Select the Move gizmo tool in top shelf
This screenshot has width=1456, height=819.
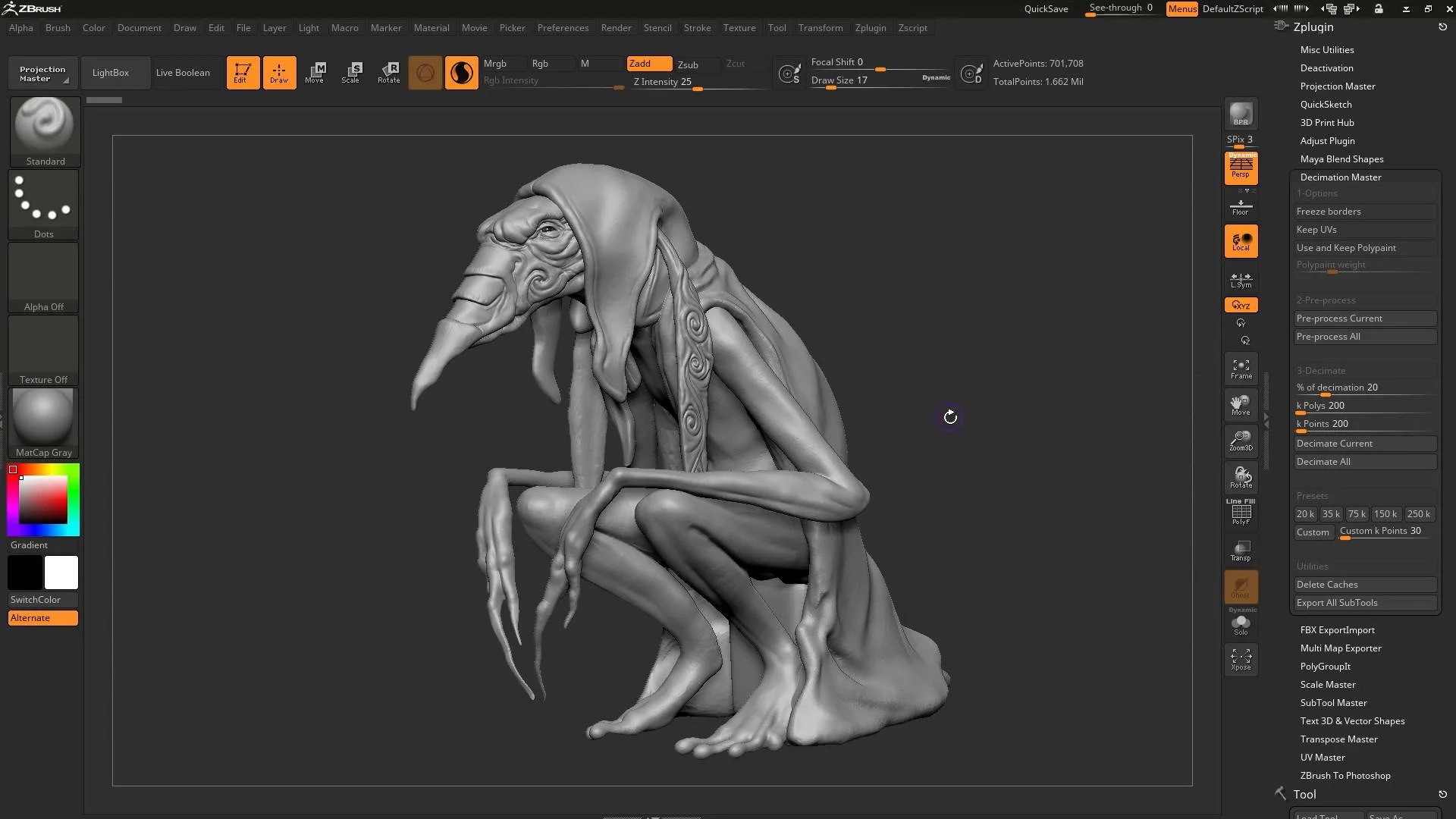coord(315,73)
